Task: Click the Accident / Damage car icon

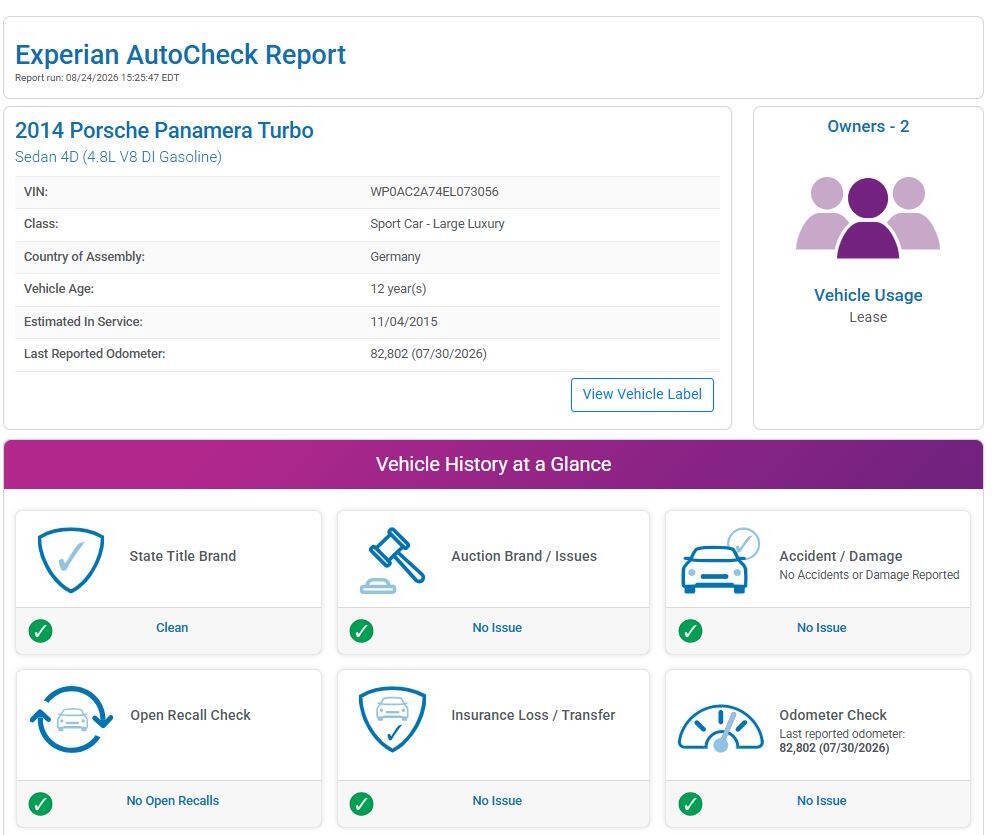Action: (x=720, y=560)
